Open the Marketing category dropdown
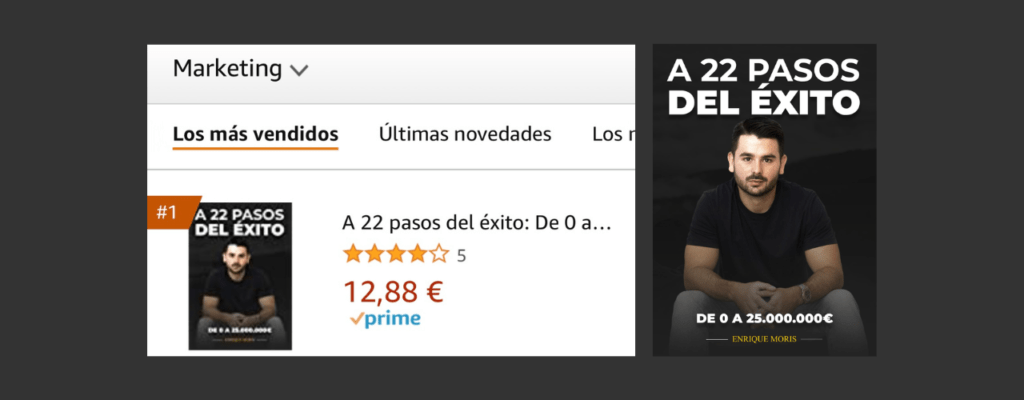 pyautogui.click(x=240, y=69)
